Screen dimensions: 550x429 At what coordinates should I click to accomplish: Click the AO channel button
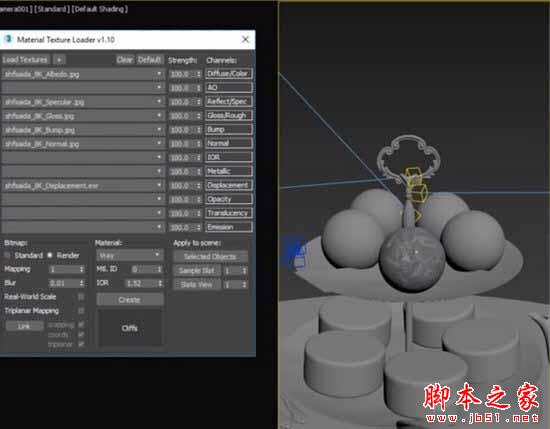[228, 87]
